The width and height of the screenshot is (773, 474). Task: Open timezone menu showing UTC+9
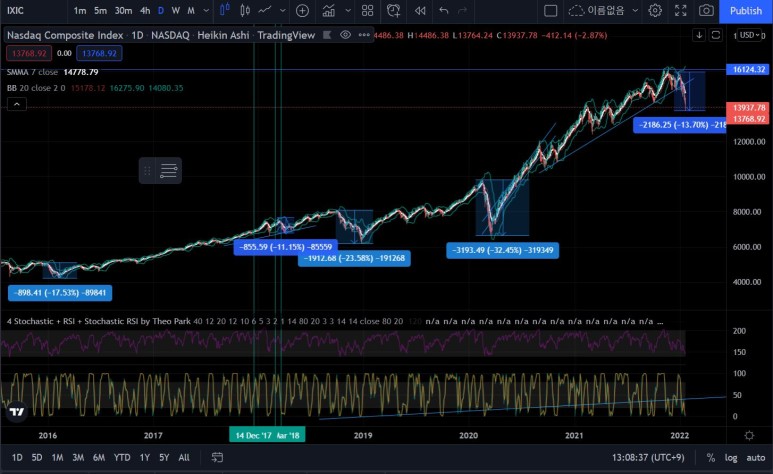tap(648, 458)
